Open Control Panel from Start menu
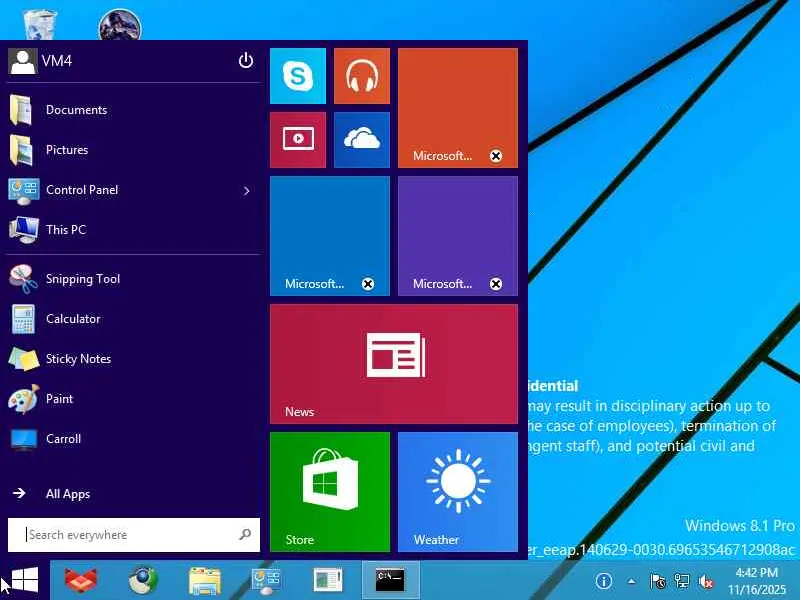 tap(134, 190)
